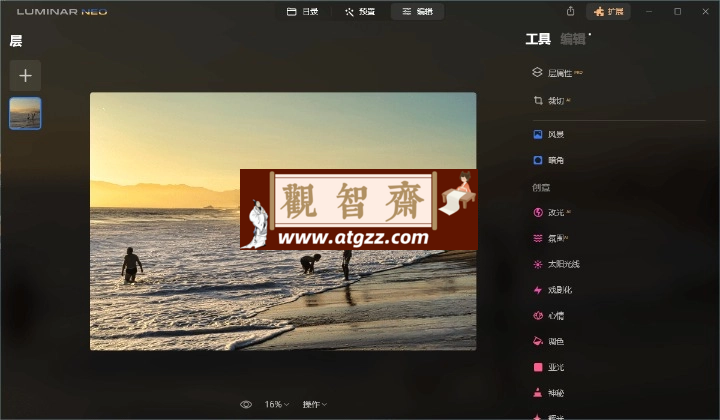Open the 暗角 vignette tool

point(549,160)
